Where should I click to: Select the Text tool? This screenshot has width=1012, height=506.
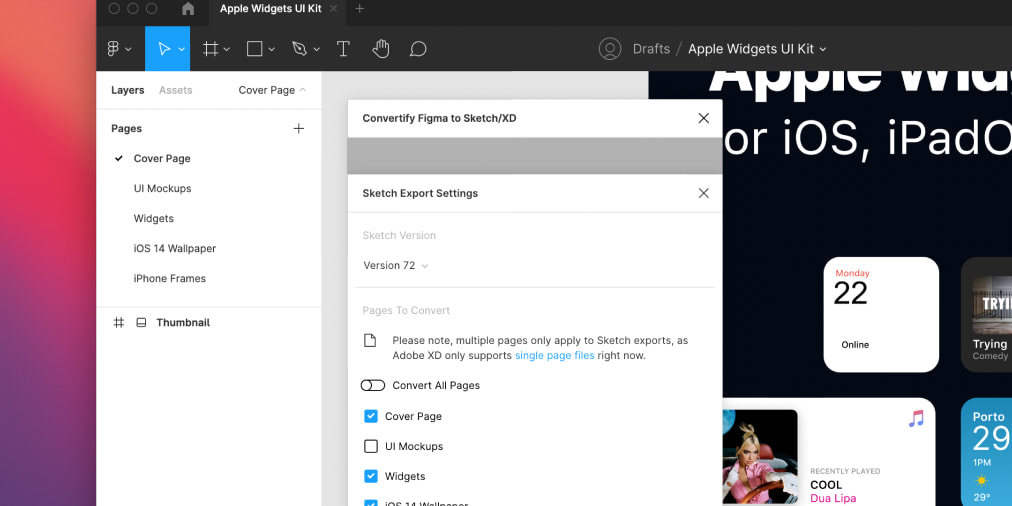343,49
